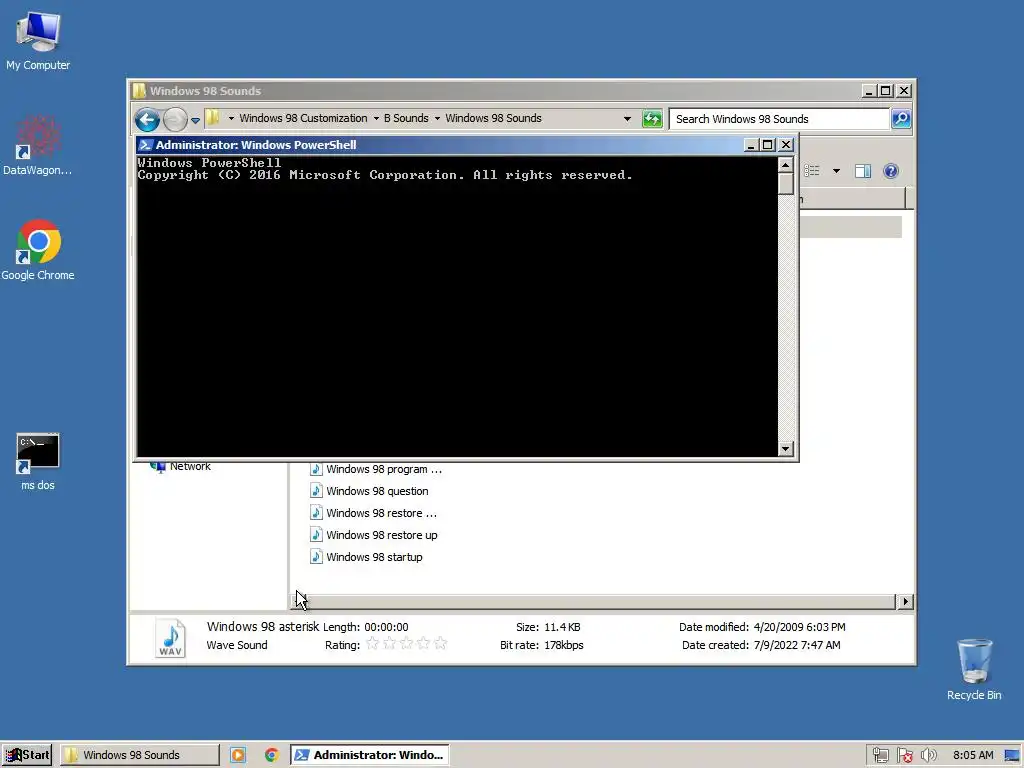
Task: Set the rating to three stars
Action: [x=406, y=643]
